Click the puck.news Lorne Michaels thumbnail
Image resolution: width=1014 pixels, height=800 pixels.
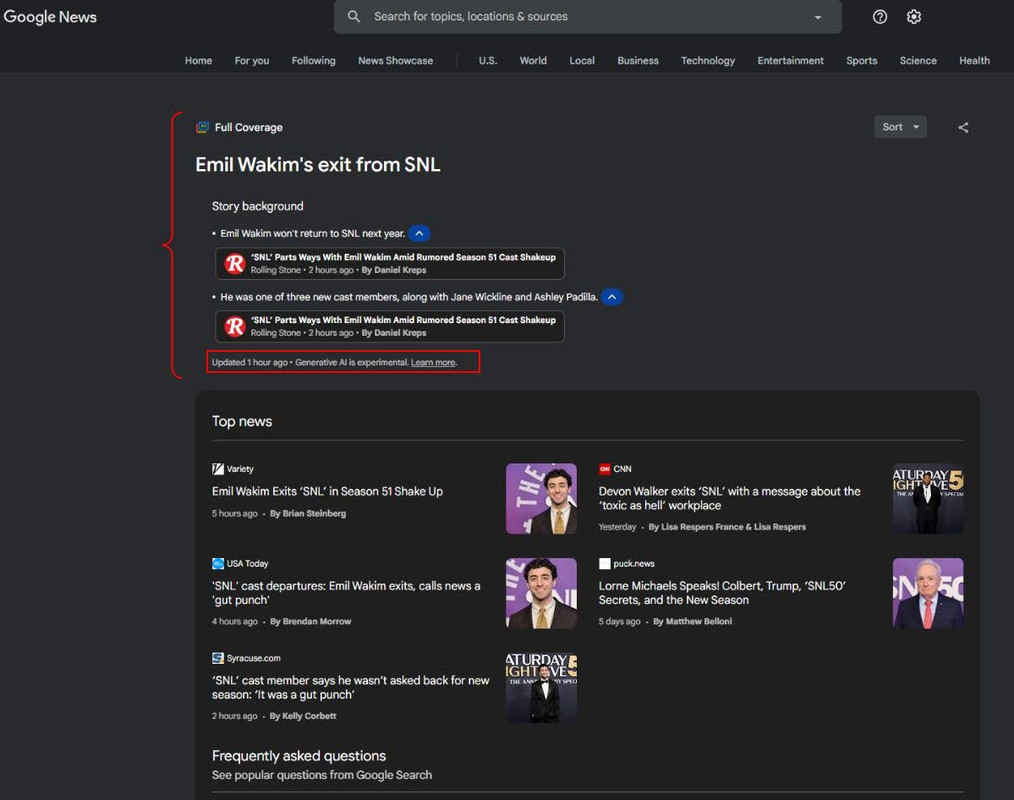point(928,593)
